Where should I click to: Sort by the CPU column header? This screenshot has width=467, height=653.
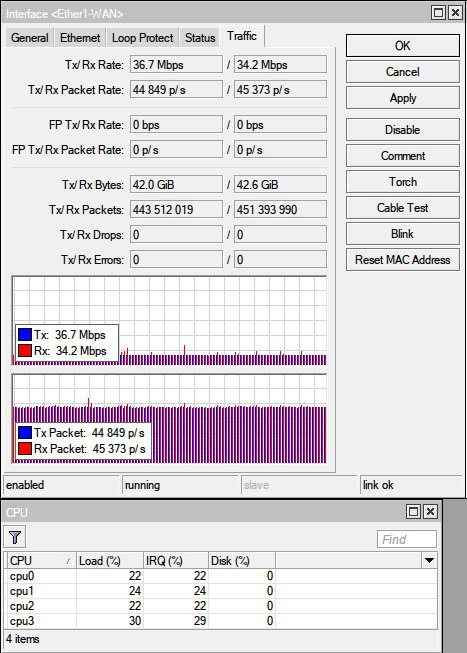click(42, 561)
